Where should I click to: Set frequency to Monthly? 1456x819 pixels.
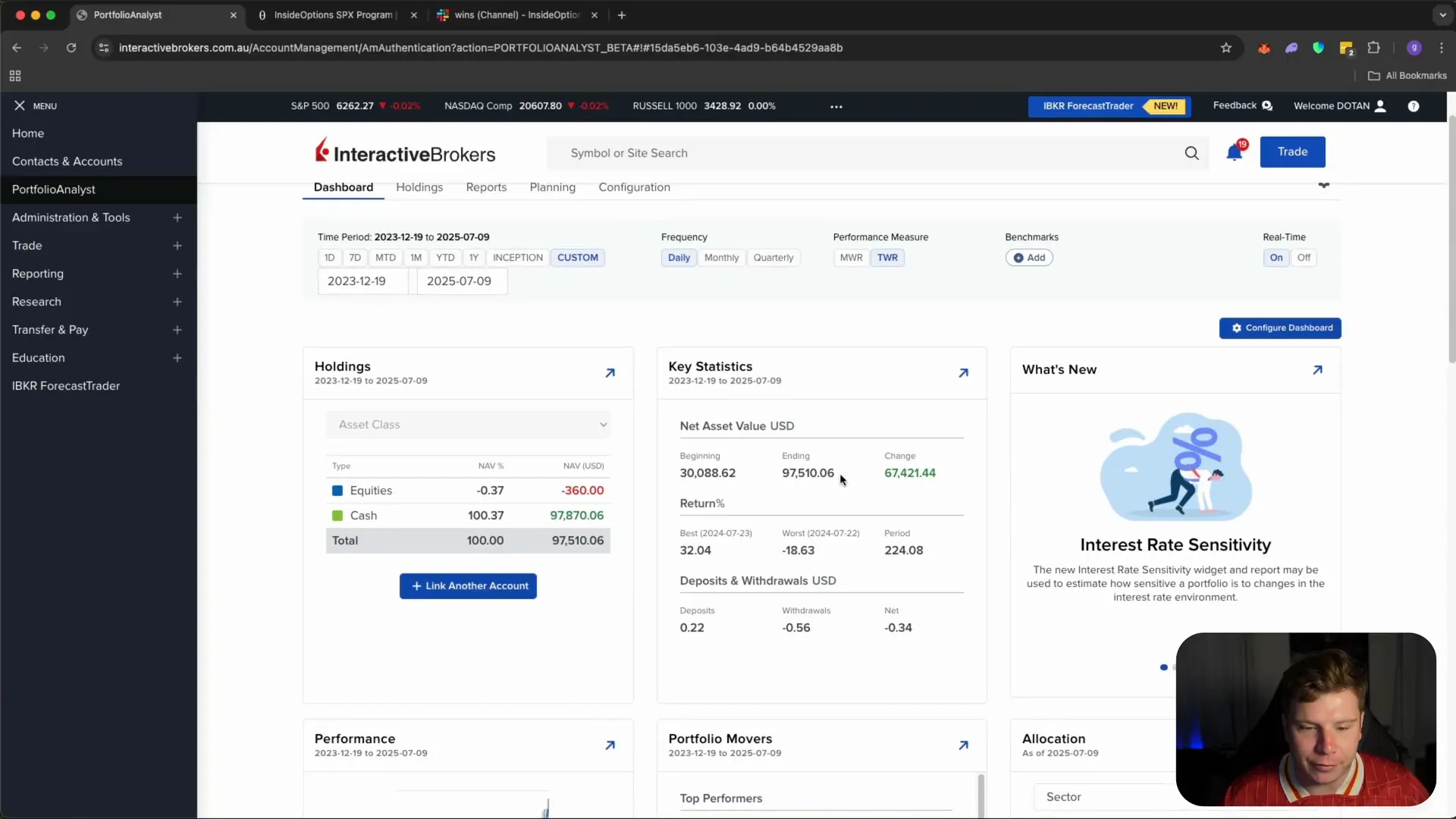point(721,258)
